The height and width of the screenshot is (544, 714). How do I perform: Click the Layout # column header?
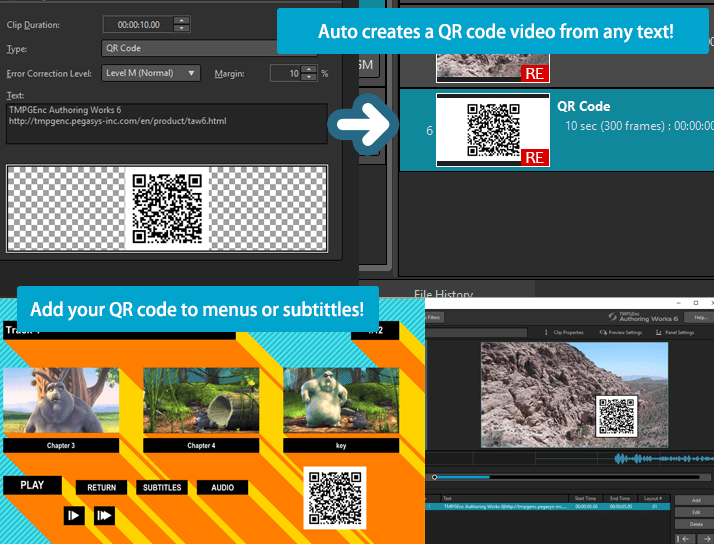pos(653,498)
